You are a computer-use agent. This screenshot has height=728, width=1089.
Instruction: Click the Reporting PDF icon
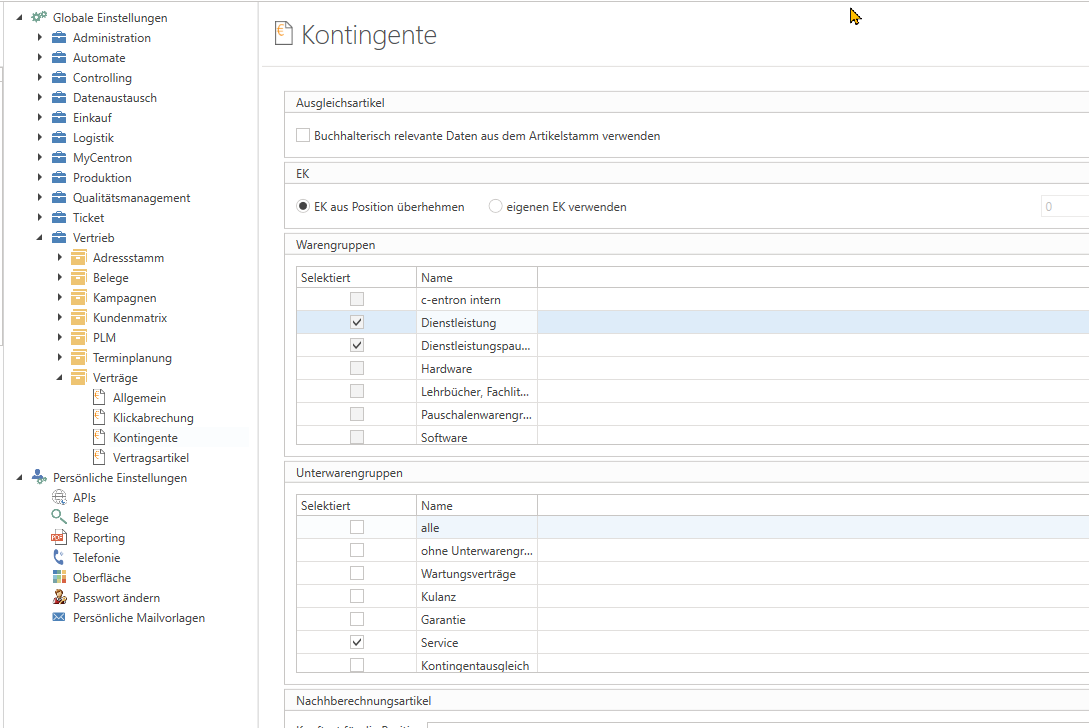point(59,538)
